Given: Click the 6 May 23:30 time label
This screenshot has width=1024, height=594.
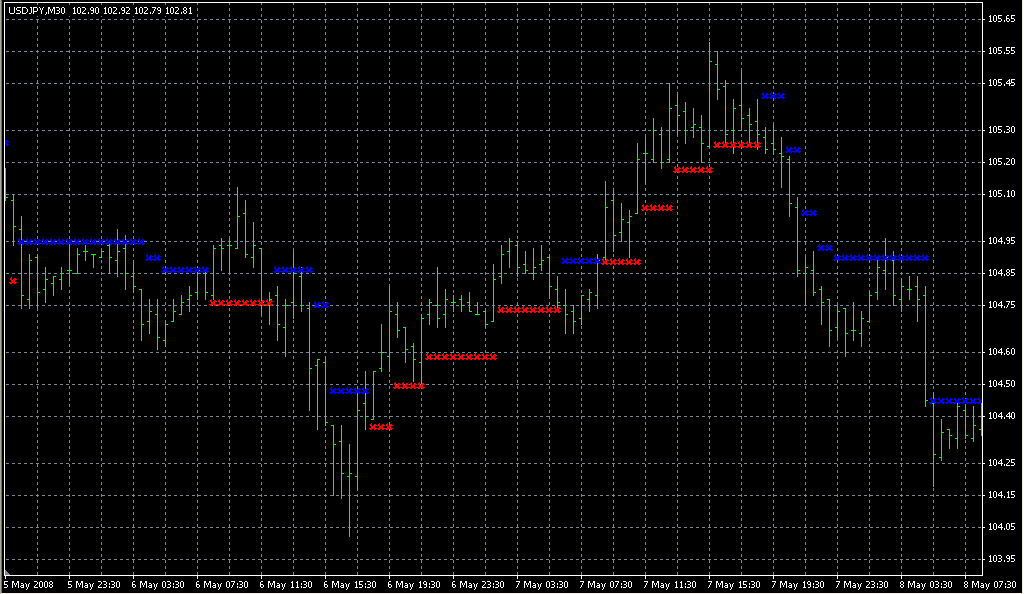Looking at the screenshot, I should (478, 584).
